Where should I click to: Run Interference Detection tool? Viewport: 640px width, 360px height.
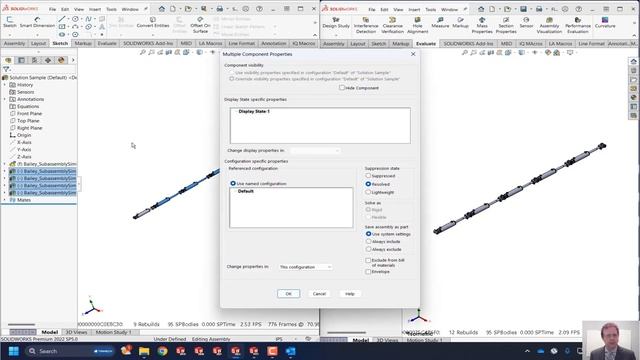(x=366, y=25)
